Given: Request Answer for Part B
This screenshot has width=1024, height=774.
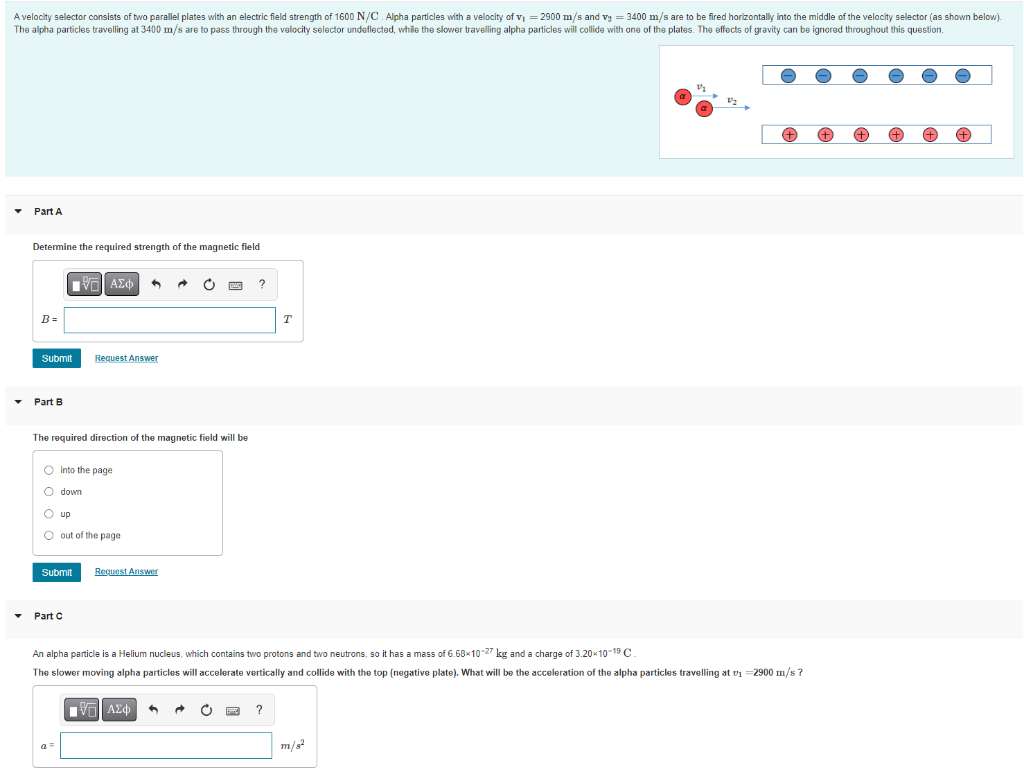Looking at the screenshot, I should (126, 572).
